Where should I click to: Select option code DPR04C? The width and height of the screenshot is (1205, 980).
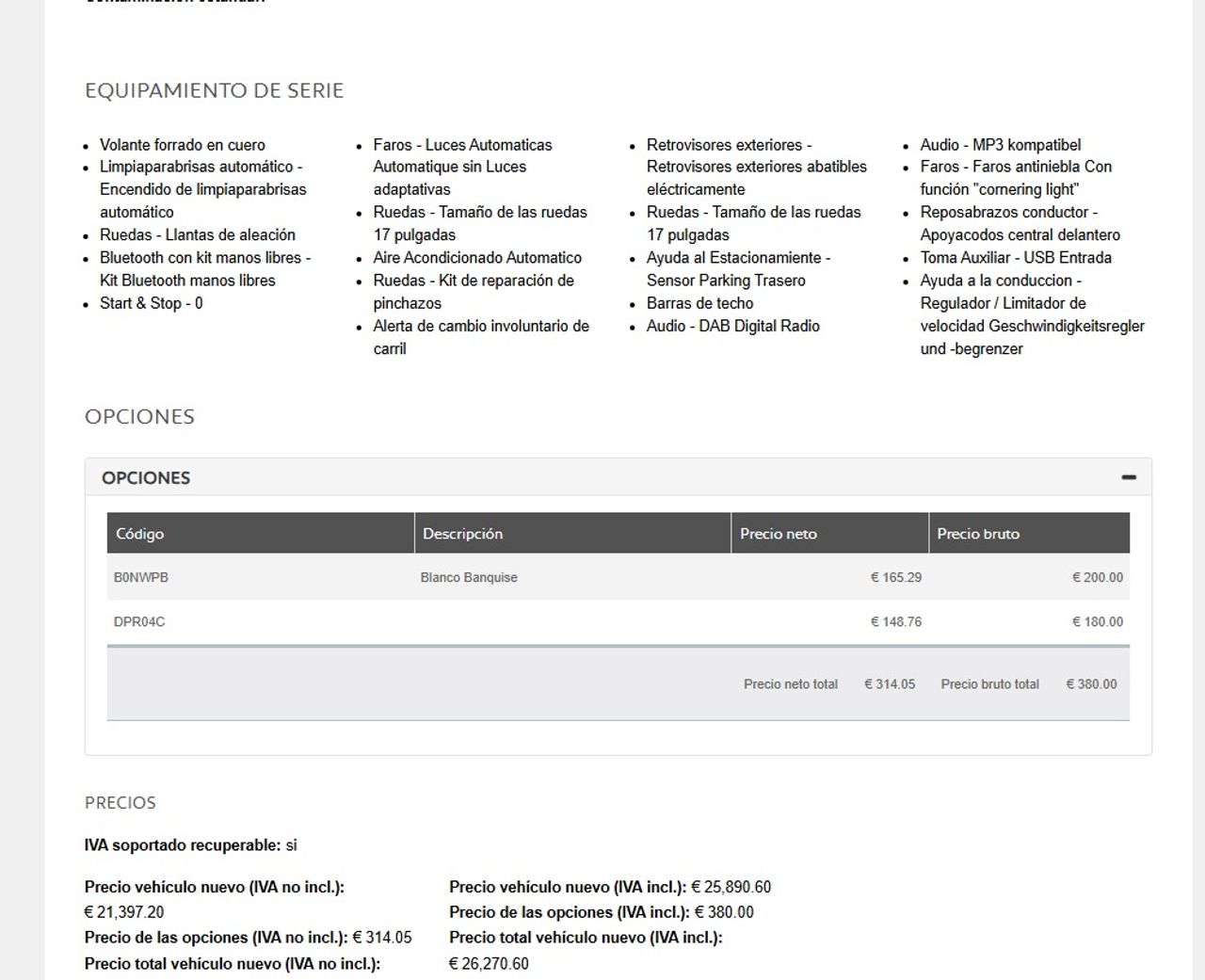pyautogui.click(x=139, y=622)
